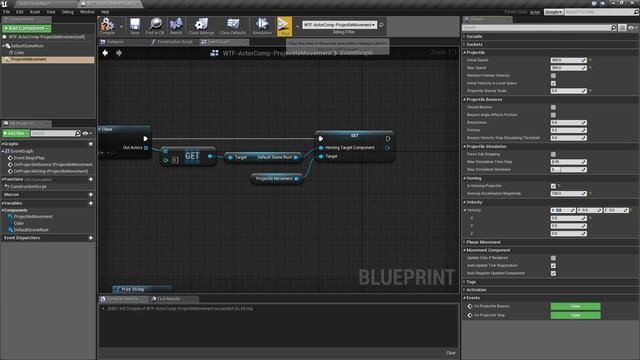Click the yellow Play toolbar icon
Screen dimensions: 640x360
point(284,26)
